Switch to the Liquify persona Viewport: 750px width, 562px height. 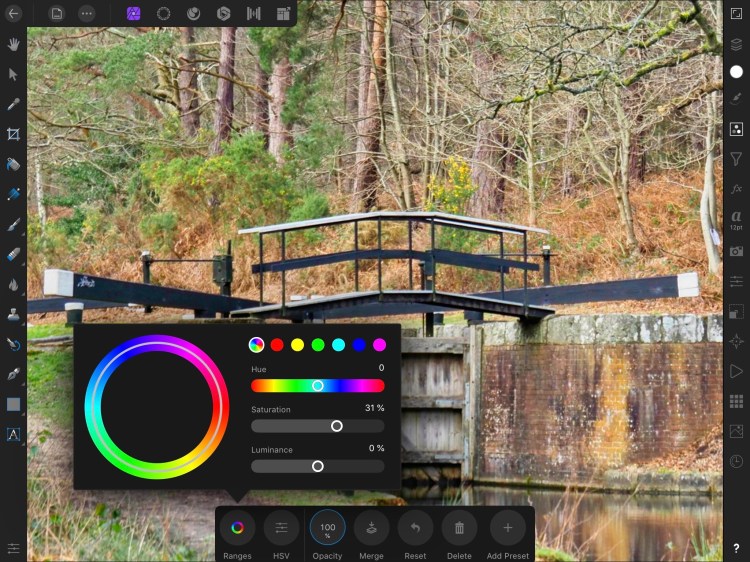(x=164, y=14)
